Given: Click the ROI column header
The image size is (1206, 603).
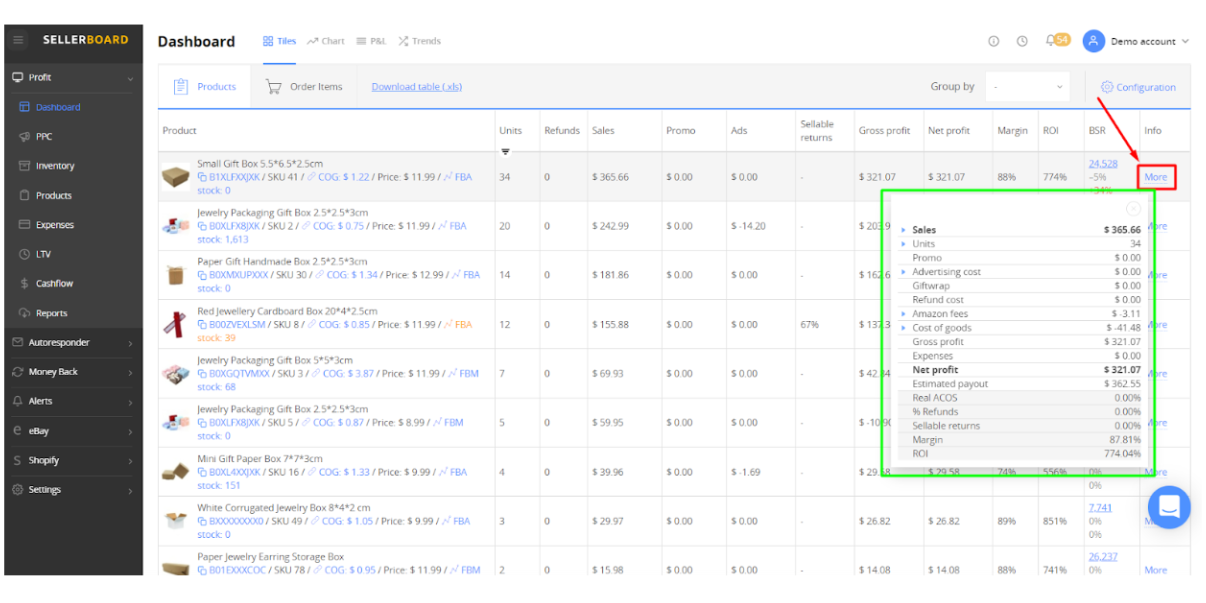Looking at the screenshot, I should click(x=1051, y=131).
